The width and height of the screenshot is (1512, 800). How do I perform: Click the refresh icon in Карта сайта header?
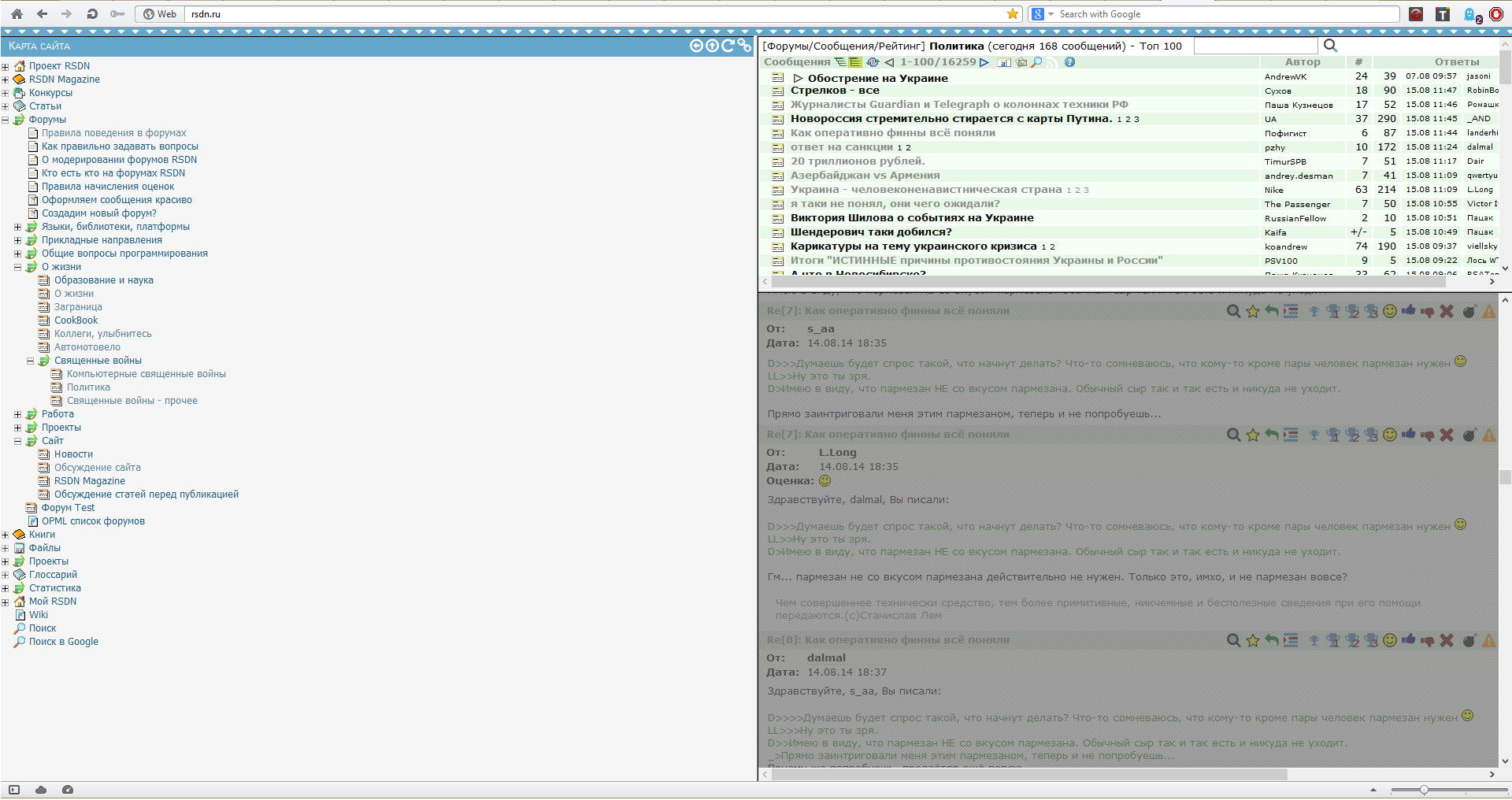pos(728,46)
